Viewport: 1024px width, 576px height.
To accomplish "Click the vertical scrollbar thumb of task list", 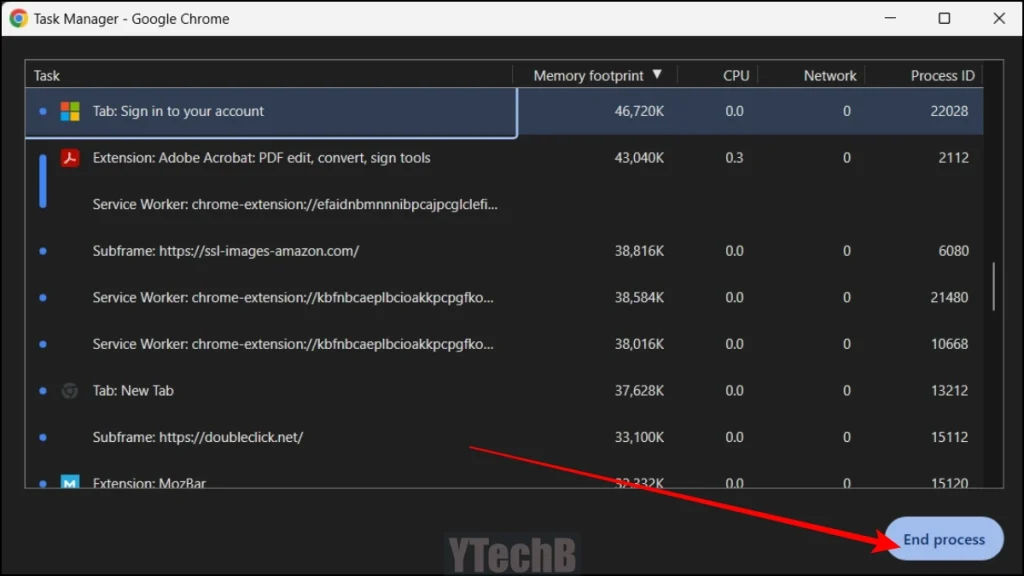I will [993, 286].
